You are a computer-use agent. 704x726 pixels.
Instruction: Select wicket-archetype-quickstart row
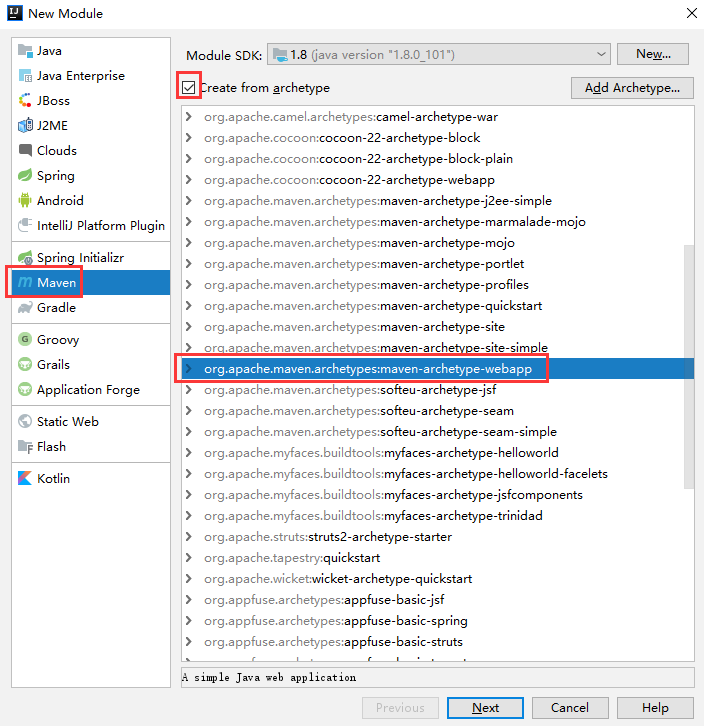coord(438,579)
